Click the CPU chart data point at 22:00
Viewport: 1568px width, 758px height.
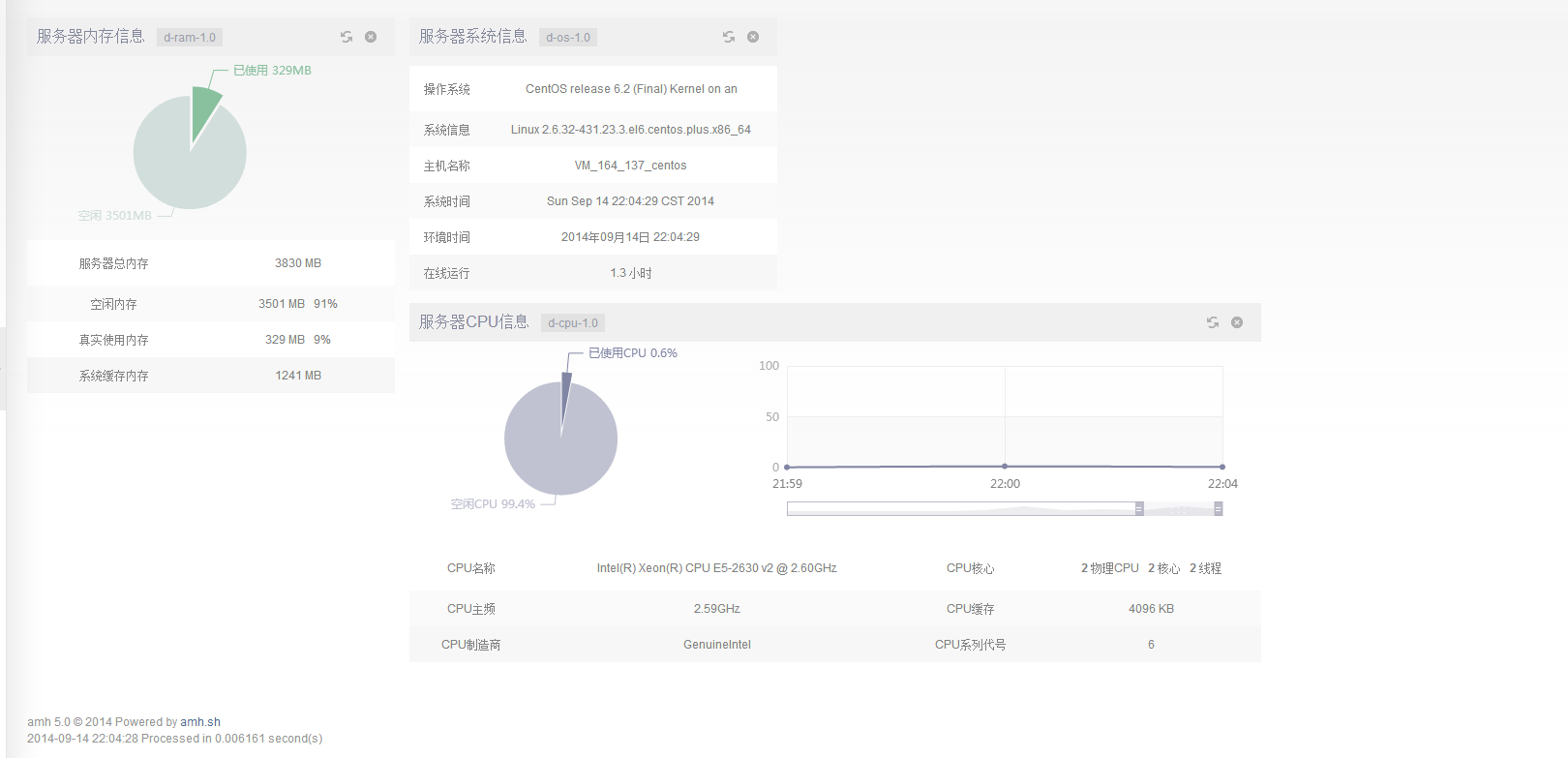point(1005,467)
